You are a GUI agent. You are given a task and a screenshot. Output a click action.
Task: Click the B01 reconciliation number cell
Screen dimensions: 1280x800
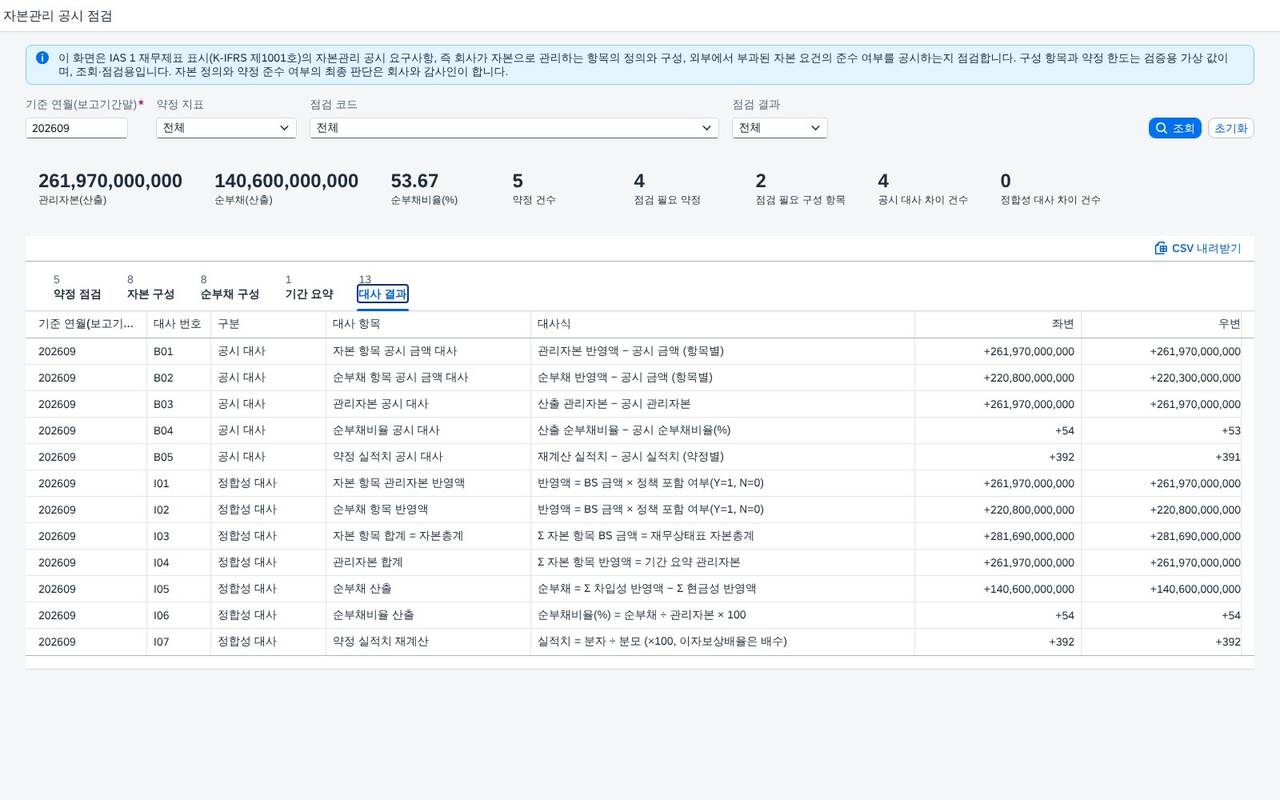point(178,351)
